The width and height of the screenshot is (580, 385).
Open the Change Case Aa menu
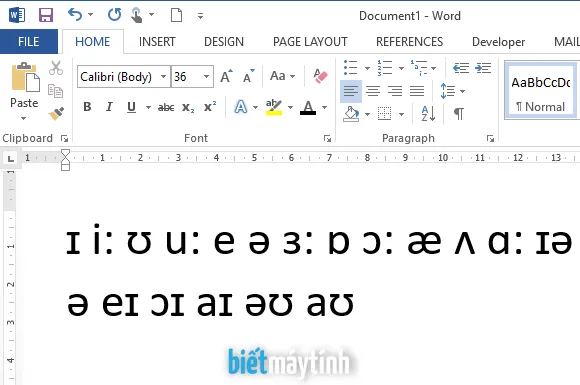282,76
